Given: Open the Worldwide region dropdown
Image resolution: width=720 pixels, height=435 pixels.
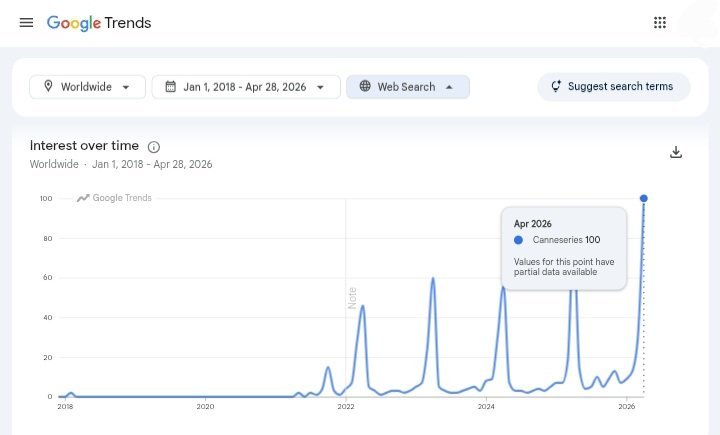Looking at the screenshot, I should click(87, 87).
